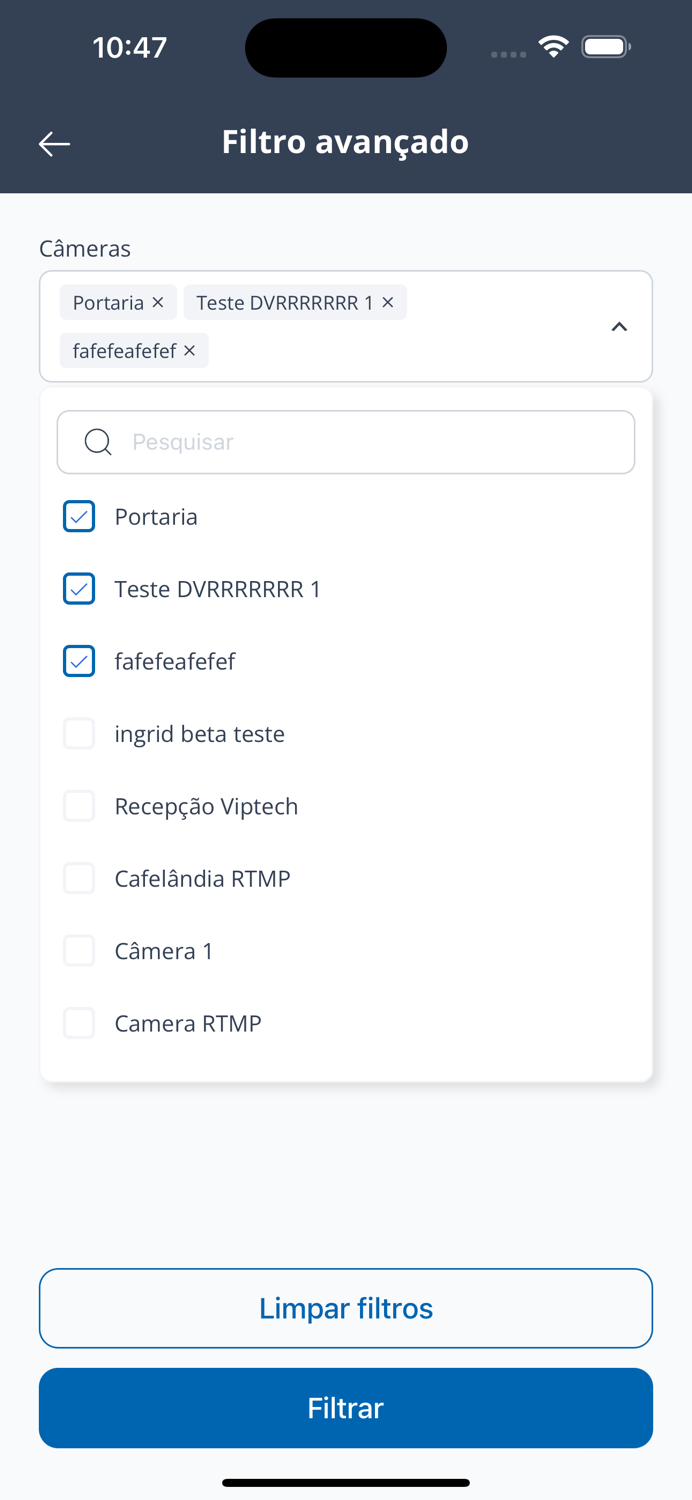Check the Recepção Viptech checkbox
This screenshot has height=1500, width=692.
[x=79, y=806]
